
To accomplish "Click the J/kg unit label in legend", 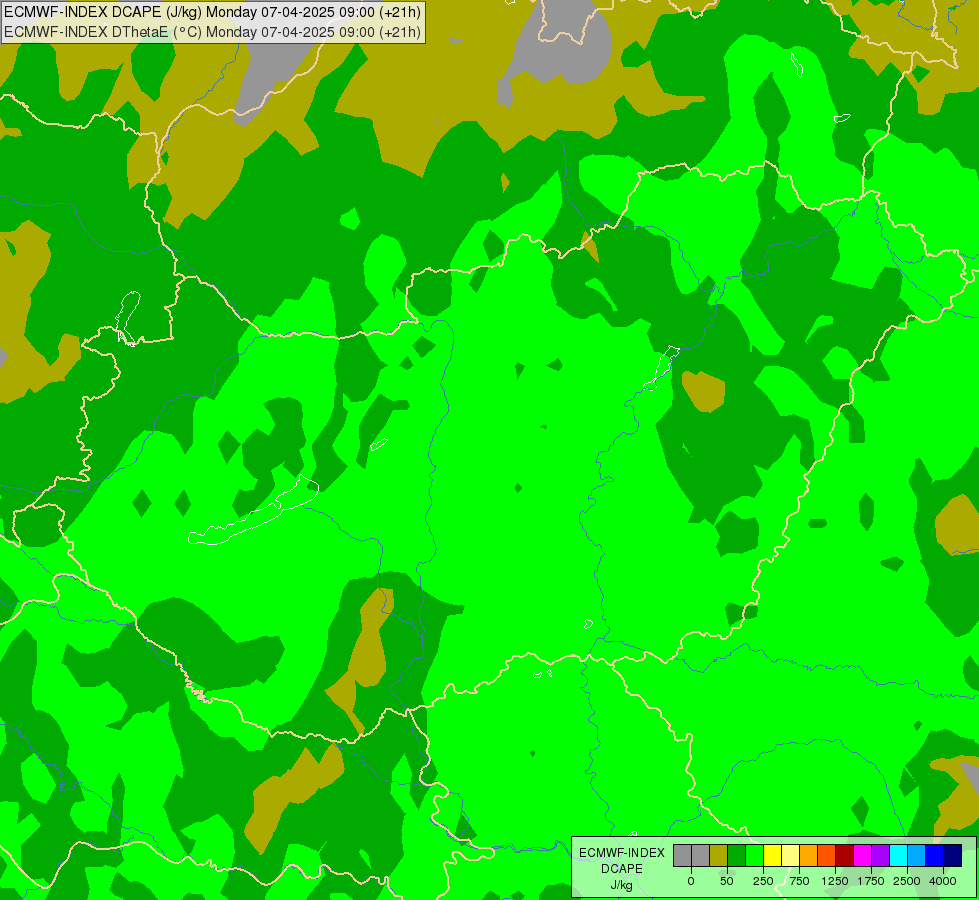I will pyautogui.click(x=621, y=886).
